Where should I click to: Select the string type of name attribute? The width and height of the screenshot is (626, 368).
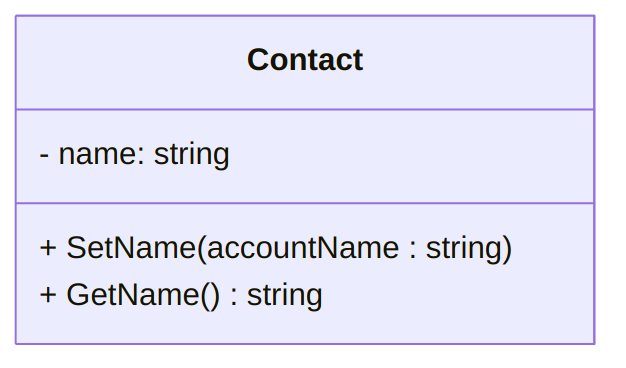(192, 155)
